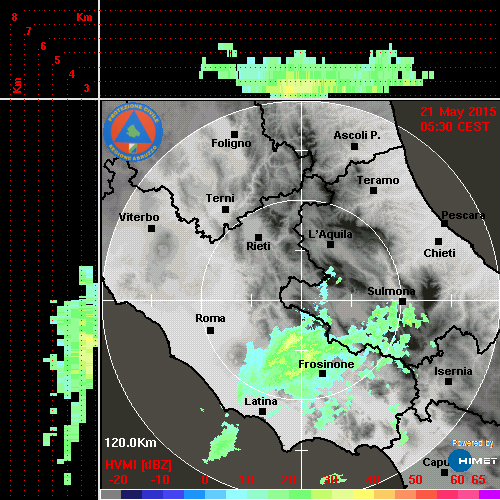
Task: Click the Chieti city marker square
Action: pyautogui.click(x=439, y=241)
